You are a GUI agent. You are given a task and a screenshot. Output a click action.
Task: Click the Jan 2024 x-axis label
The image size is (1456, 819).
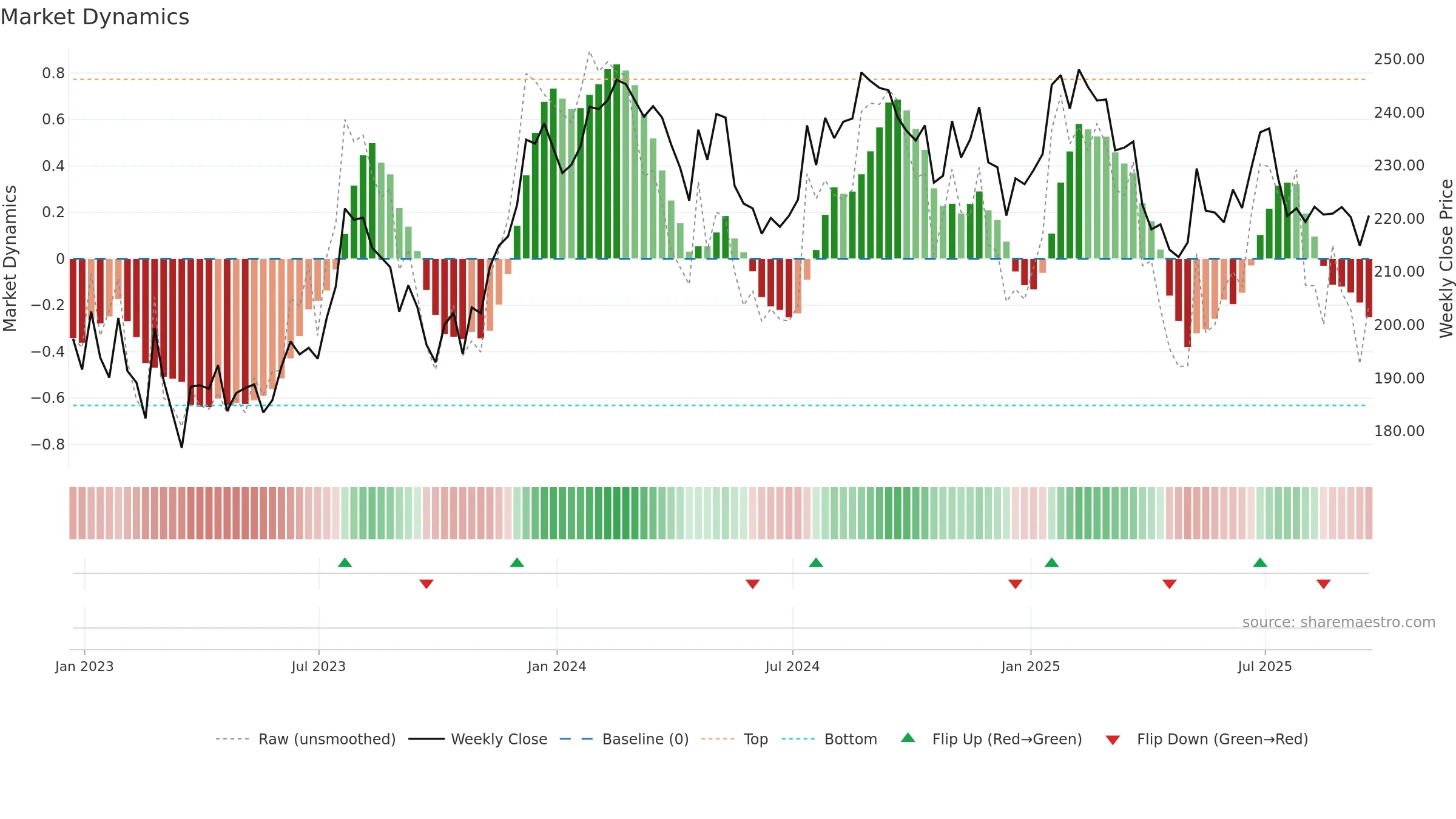(x=557, y=666)
